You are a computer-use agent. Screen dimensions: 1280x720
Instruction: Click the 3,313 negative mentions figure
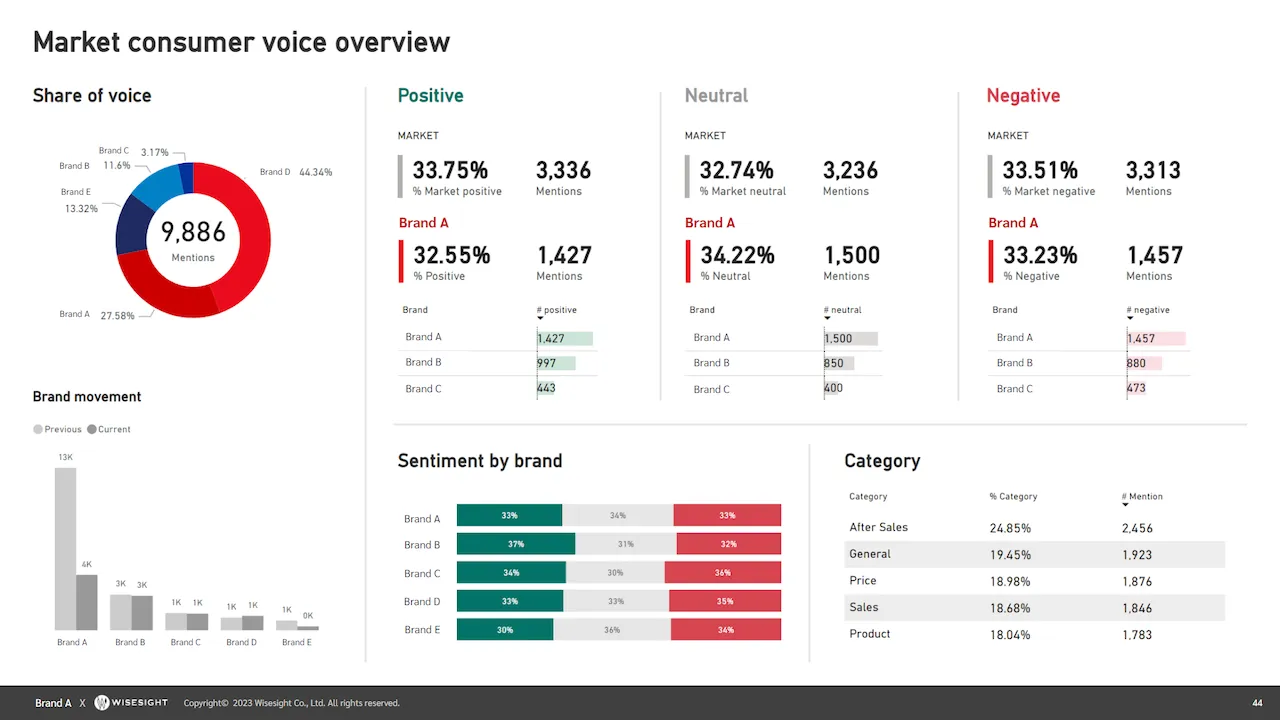(x=1153, y=170)
